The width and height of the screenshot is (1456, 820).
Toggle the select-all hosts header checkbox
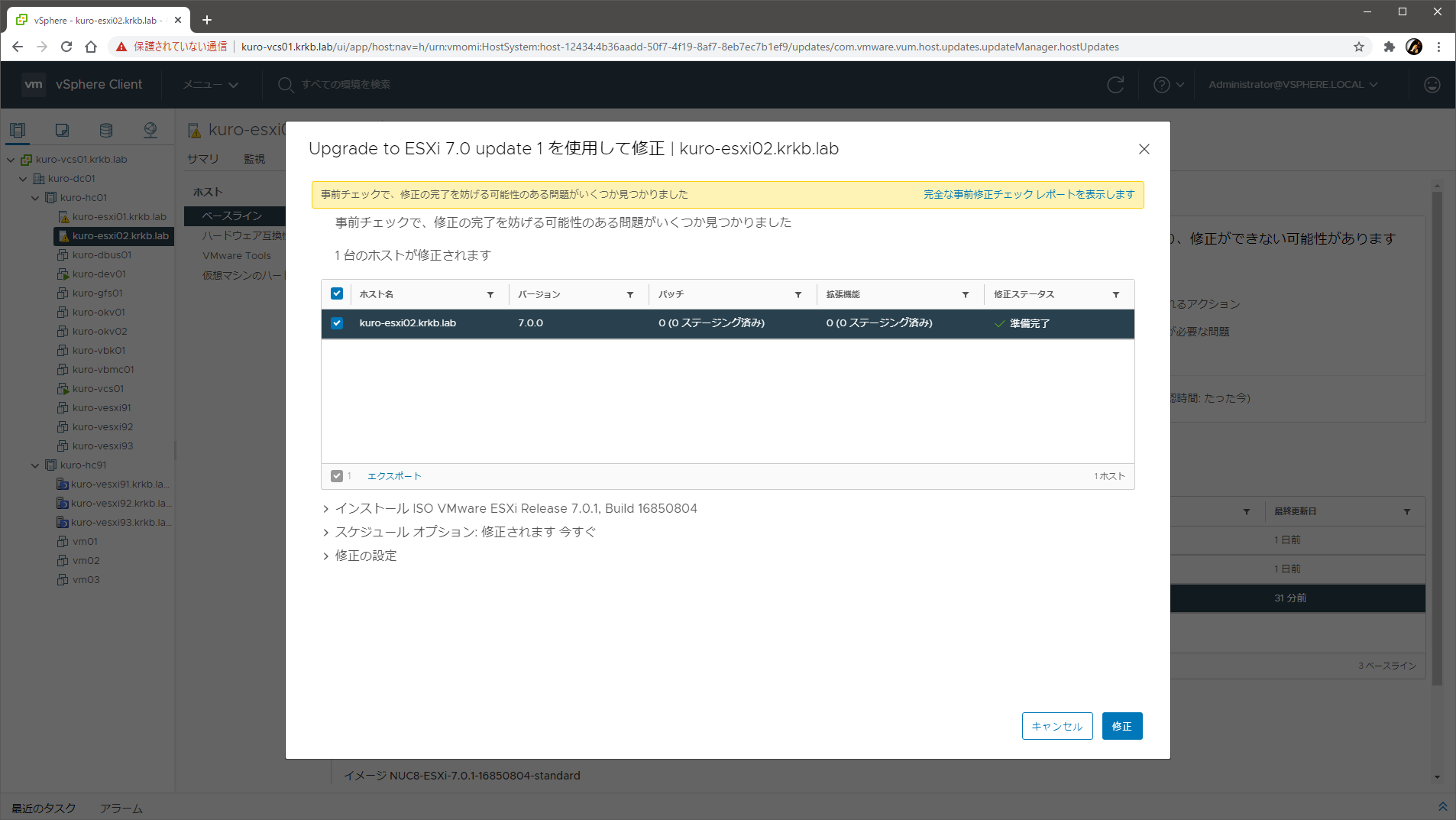(x=337, y=294)
